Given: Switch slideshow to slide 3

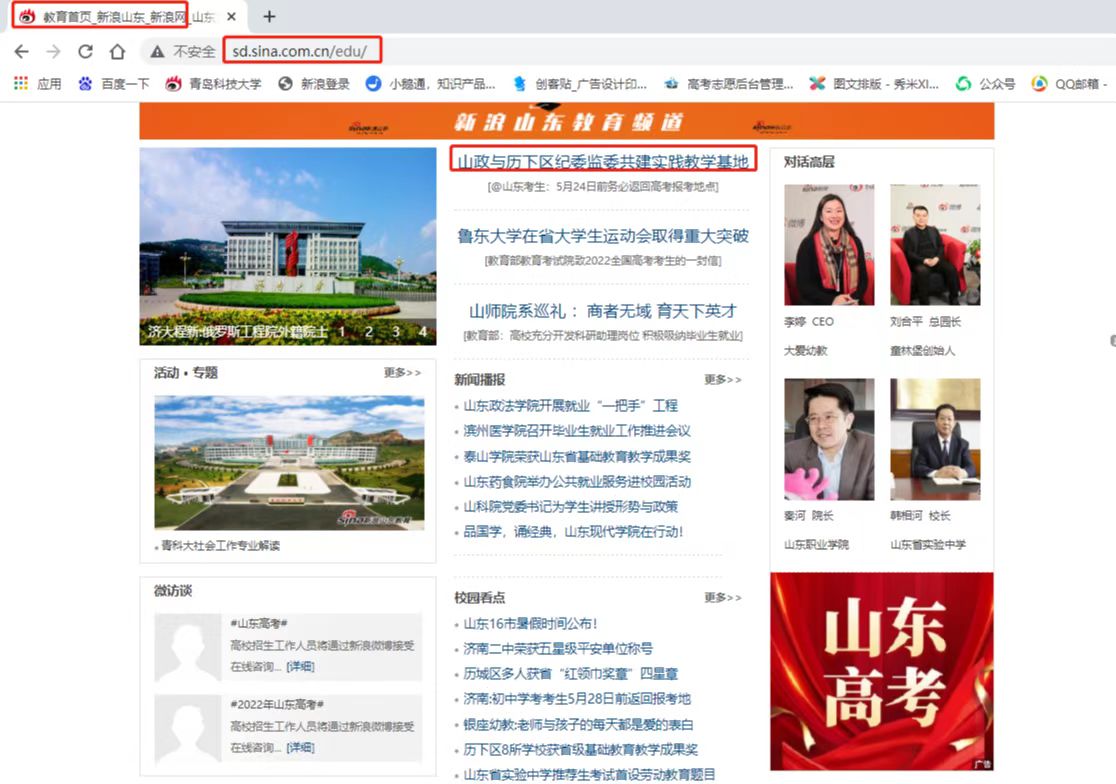Looking at the screenshot, I should tap(396, 332).
